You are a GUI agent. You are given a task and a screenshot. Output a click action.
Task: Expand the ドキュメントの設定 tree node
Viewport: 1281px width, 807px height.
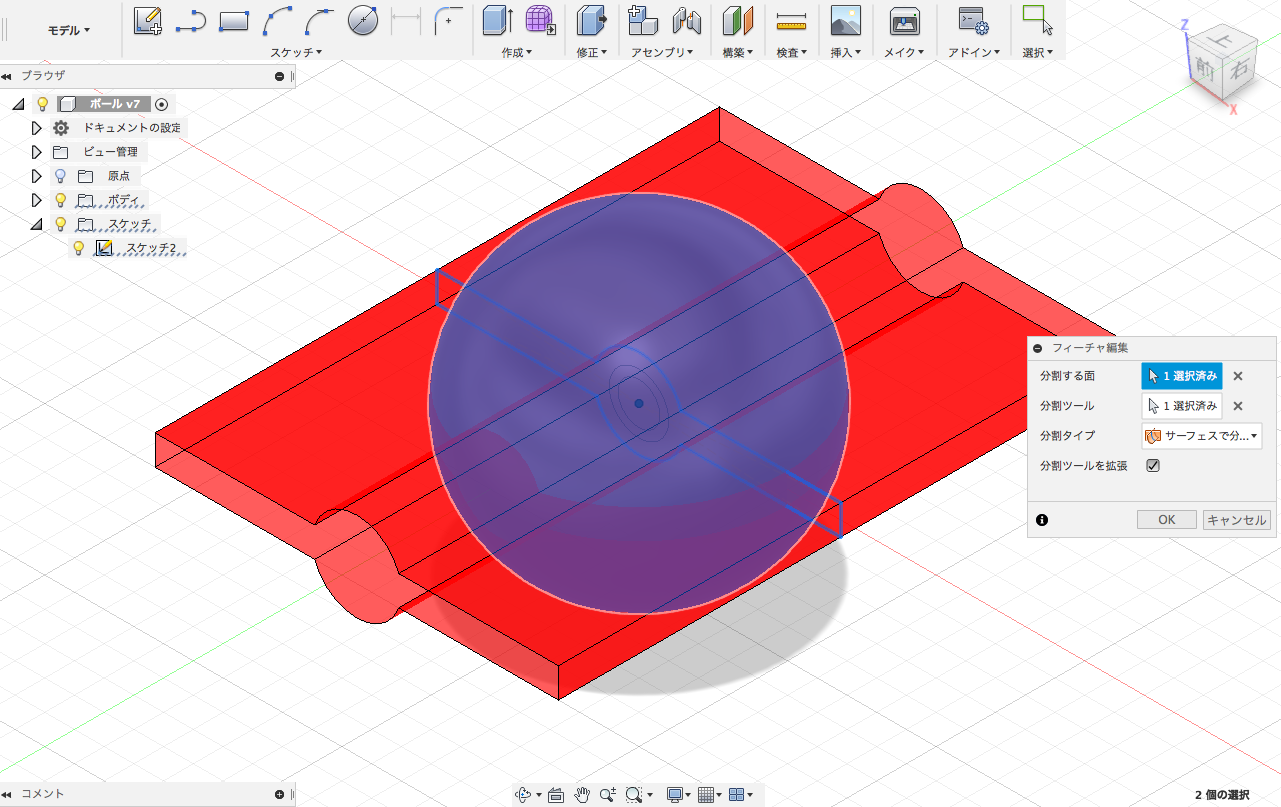tap(37, 128)
